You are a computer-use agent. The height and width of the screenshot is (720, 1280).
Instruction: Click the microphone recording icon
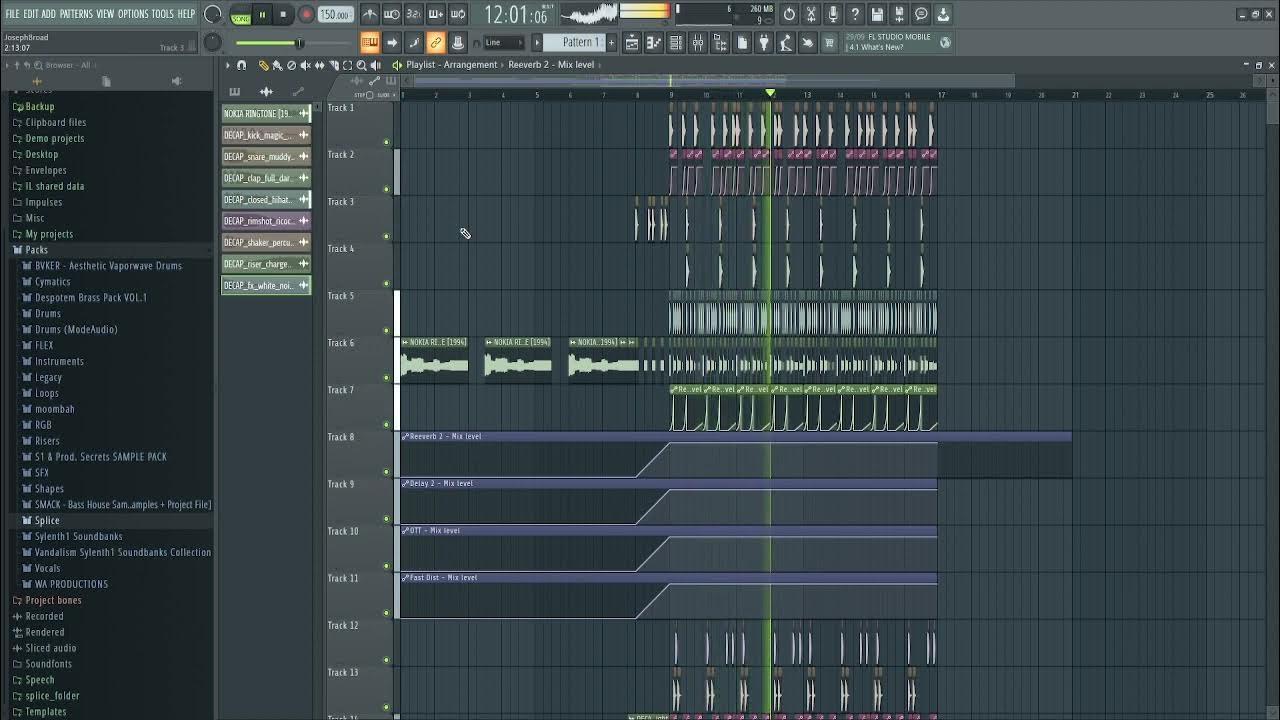pyautogui.click(x=834, y=14)
